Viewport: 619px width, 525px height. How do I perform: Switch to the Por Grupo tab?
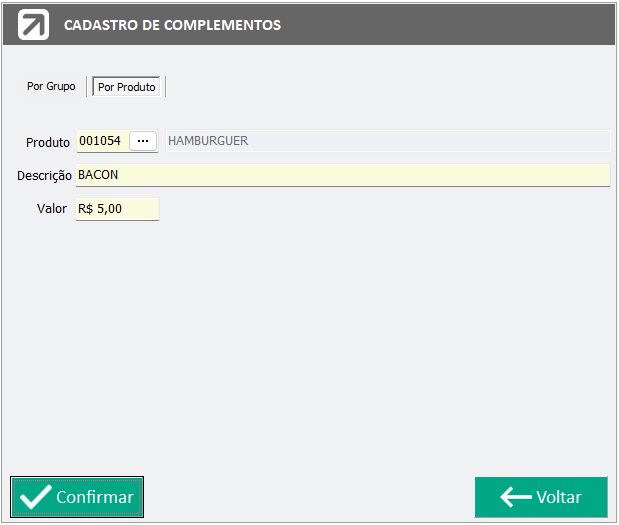coord(51,87)
